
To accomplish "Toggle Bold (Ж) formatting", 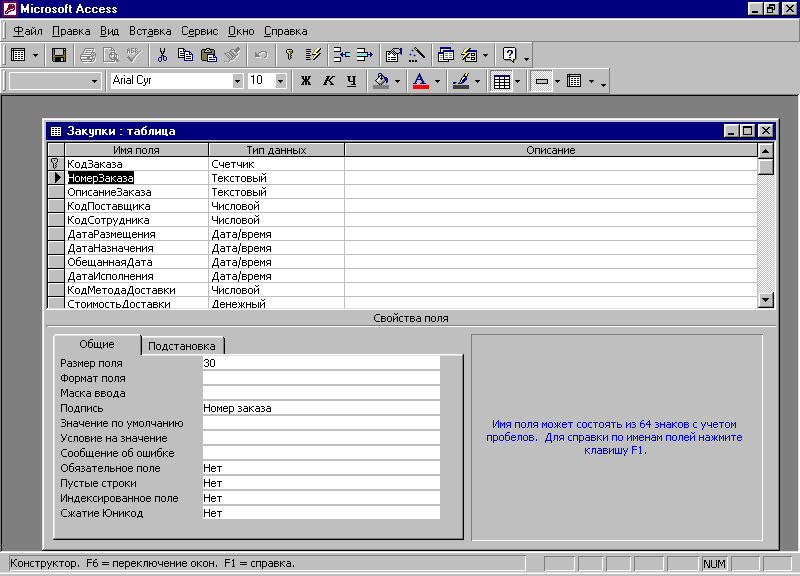I will [306, 81].
